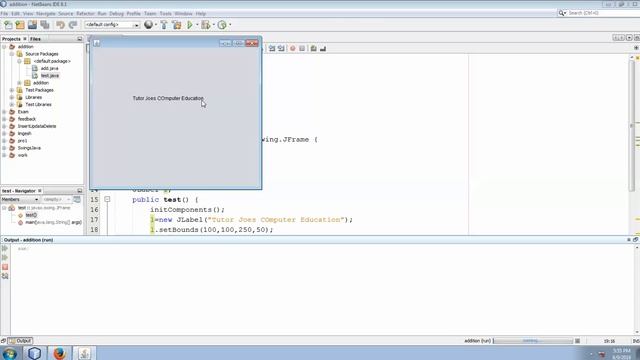Click the Profile Project clock icon

[x=222, y=25]
